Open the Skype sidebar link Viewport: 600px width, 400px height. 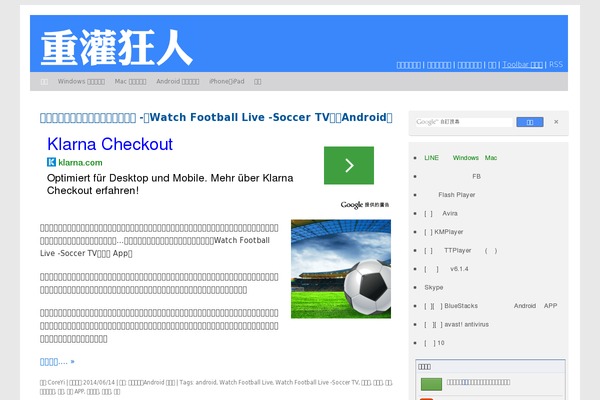434,287
